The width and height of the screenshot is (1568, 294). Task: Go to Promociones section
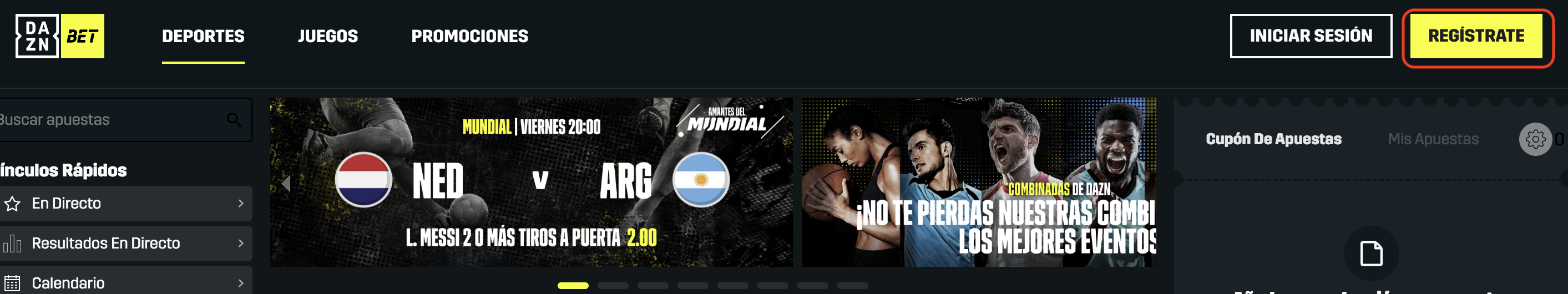tap(469, 37)
